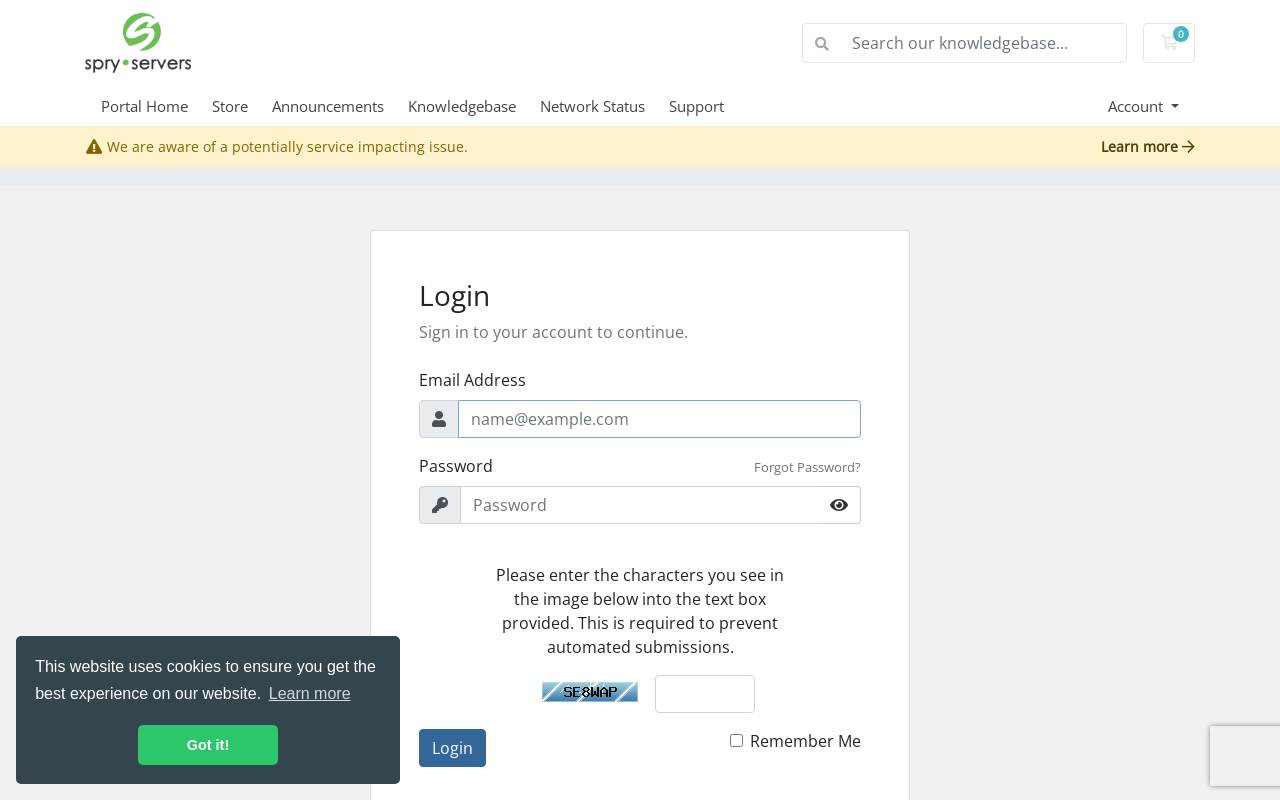Click the blue Login button
Screen dimensions: 1280x800
pos(452,748)
